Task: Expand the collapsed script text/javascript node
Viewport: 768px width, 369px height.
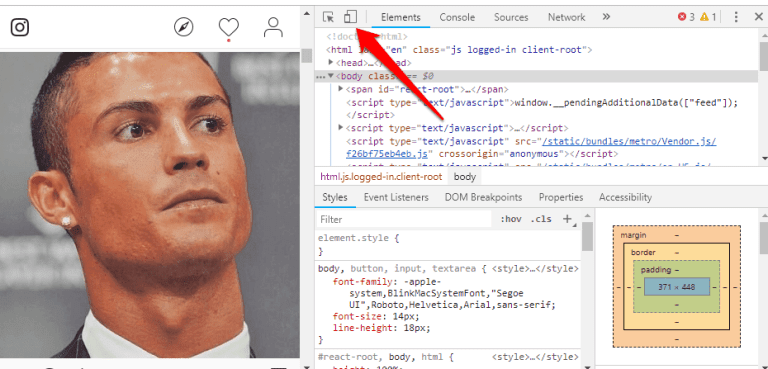Action: coord(341,128)
